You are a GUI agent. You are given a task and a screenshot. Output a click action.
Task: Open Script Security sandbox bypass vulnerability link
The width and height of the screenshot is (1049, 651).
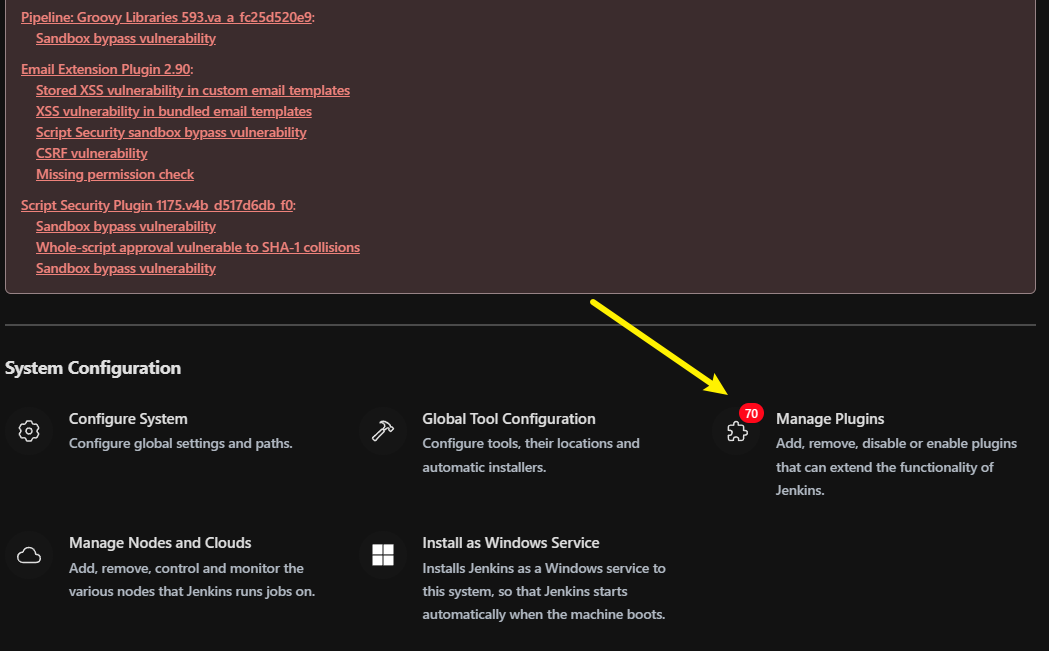pos(171,132)
